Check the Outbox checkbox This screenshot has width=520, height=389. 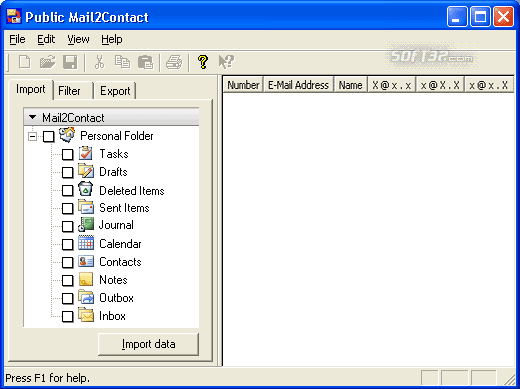(68, 298)
